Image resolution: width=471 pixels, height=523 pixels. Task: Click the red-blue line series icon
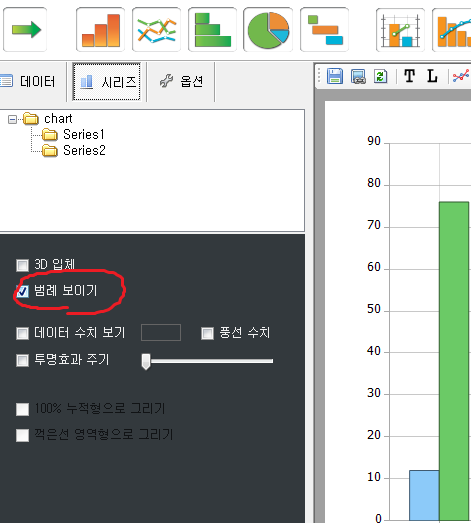point(461,76)
